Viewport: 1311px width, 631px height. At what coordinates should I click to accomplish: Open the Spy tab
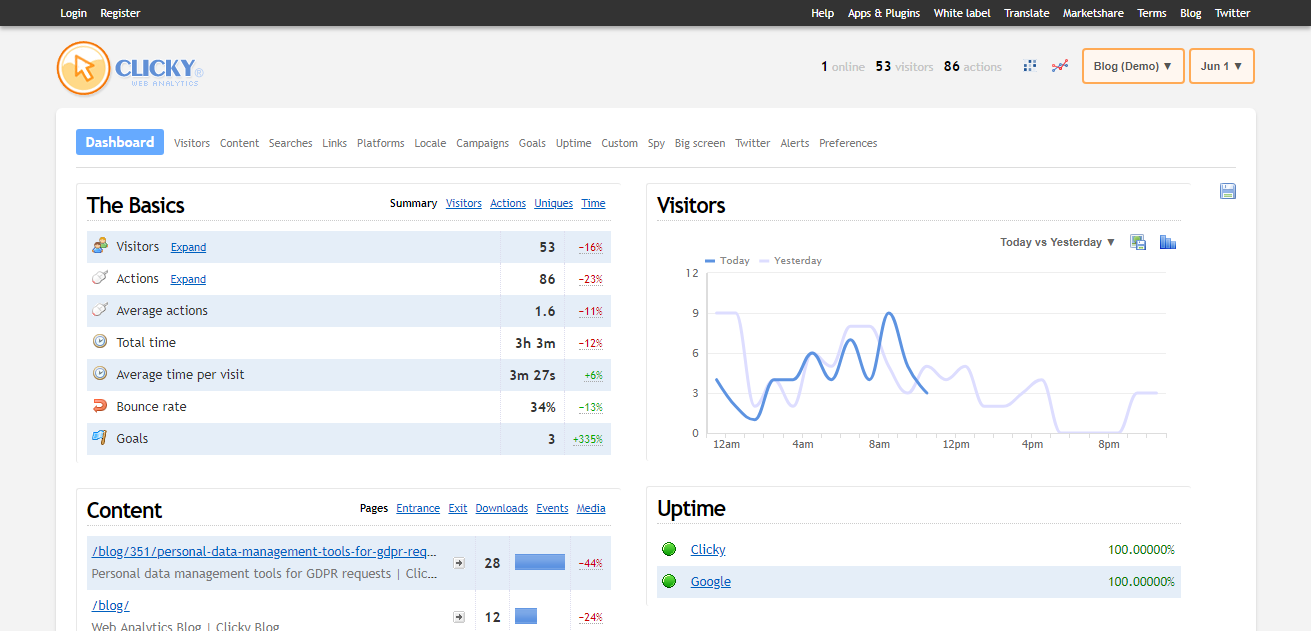click(x=656, y=143)
